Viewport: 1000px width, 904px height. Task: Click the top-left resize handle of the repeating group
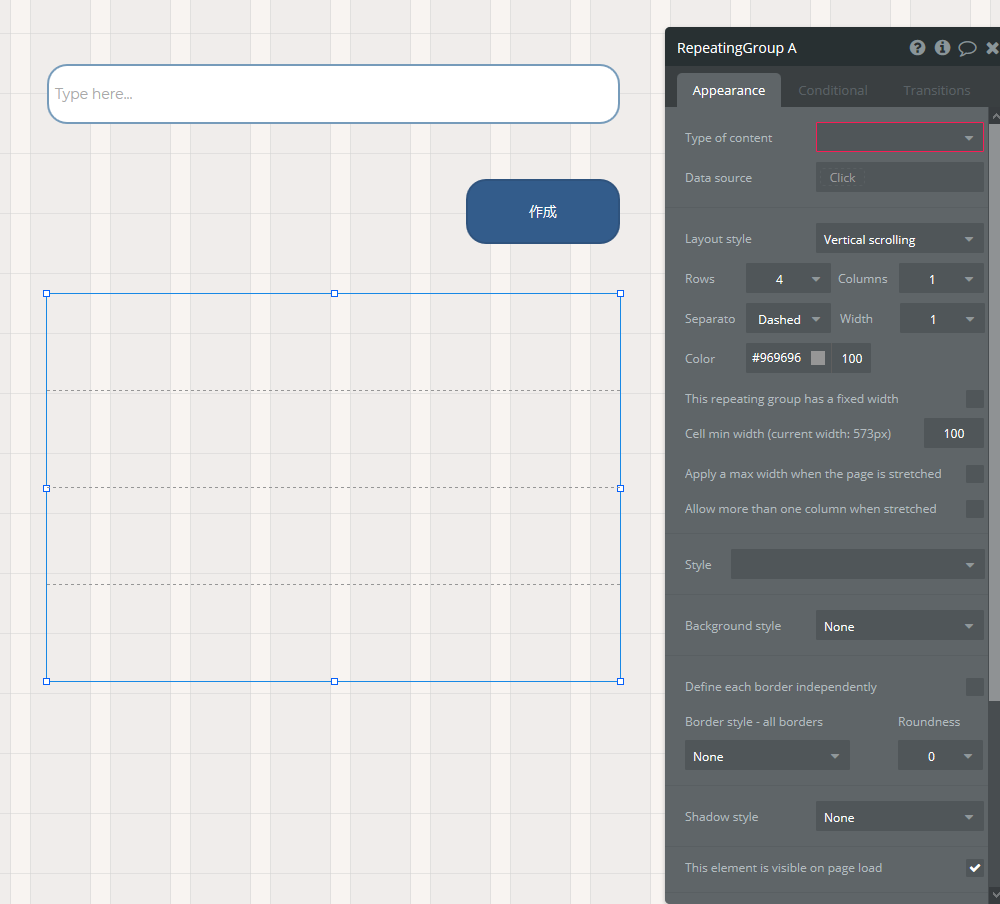(x=46, y=293)
